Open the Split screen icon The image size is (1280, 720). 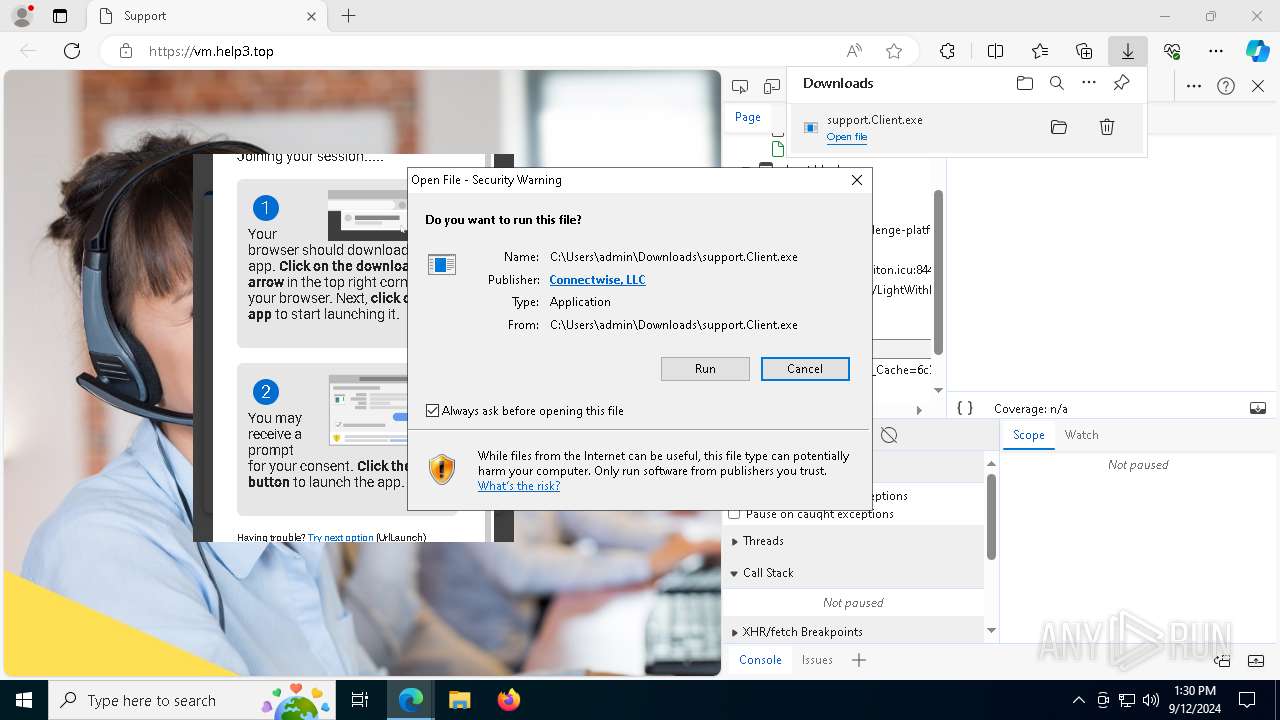pos(995,51)
